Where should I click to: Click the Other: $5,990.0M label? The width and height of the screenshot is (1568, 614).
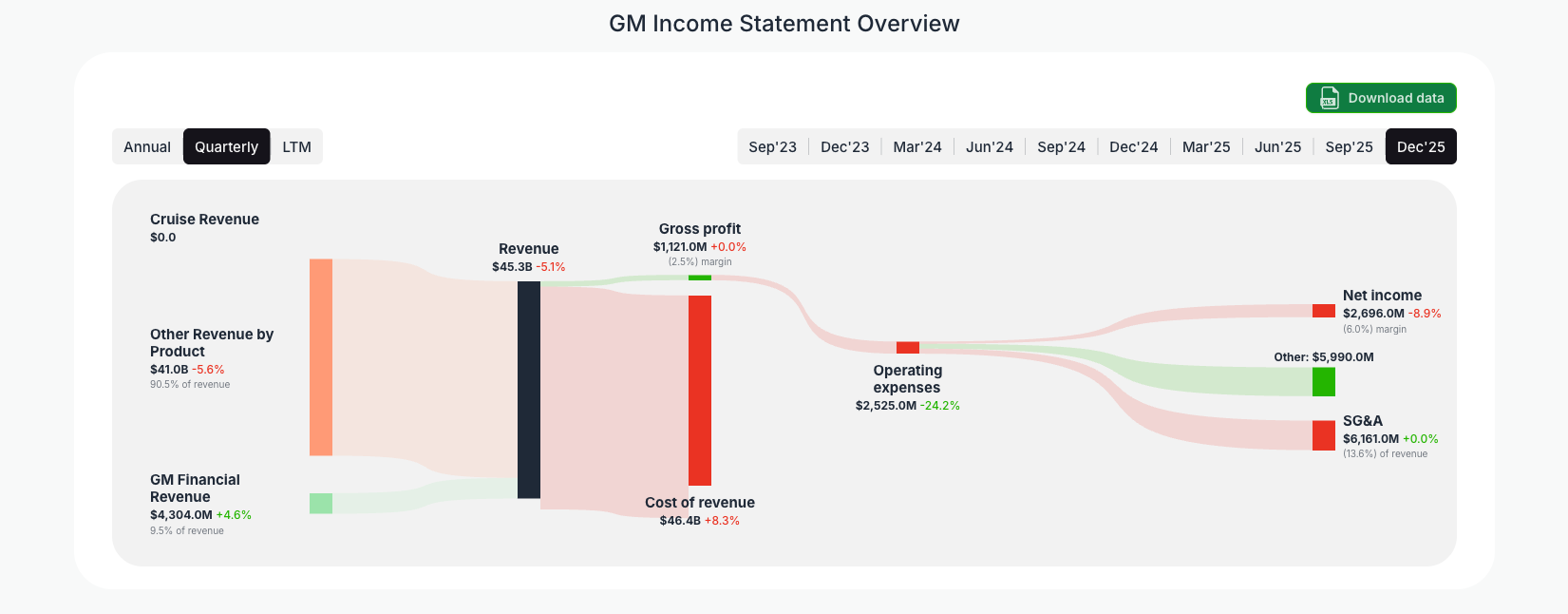pyautogui.click(x=1325, y=357)
